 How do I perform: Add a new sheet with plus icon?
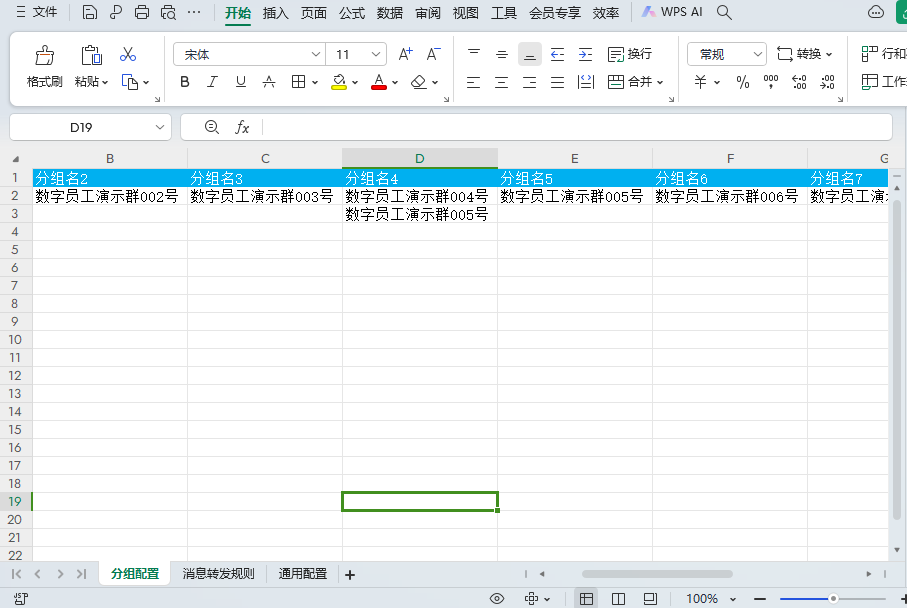350,574
